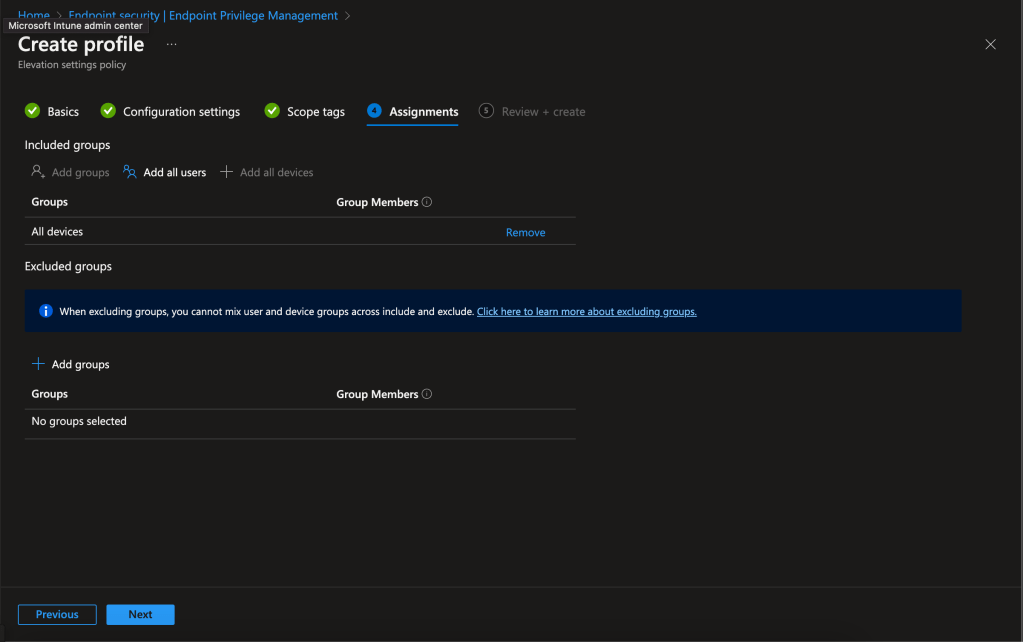The image size is (1023, 642).
Task: Click the plus icon beside Add all devices
Action: [226, 172]
